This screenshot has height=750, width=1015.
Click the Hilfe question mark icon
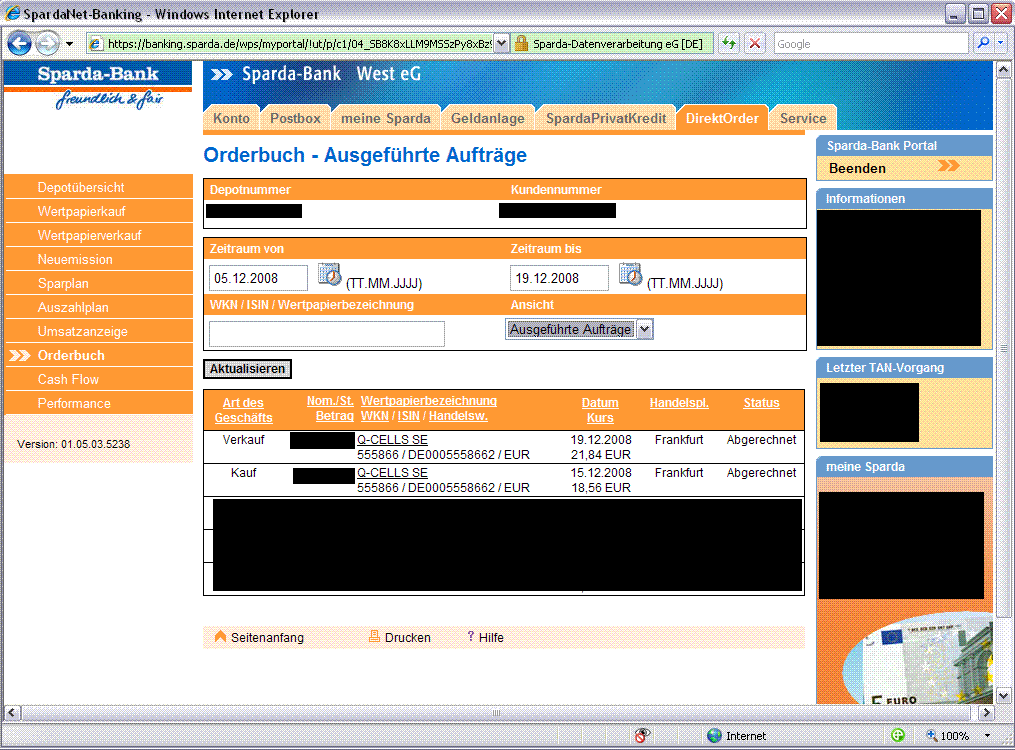point(471,636)
